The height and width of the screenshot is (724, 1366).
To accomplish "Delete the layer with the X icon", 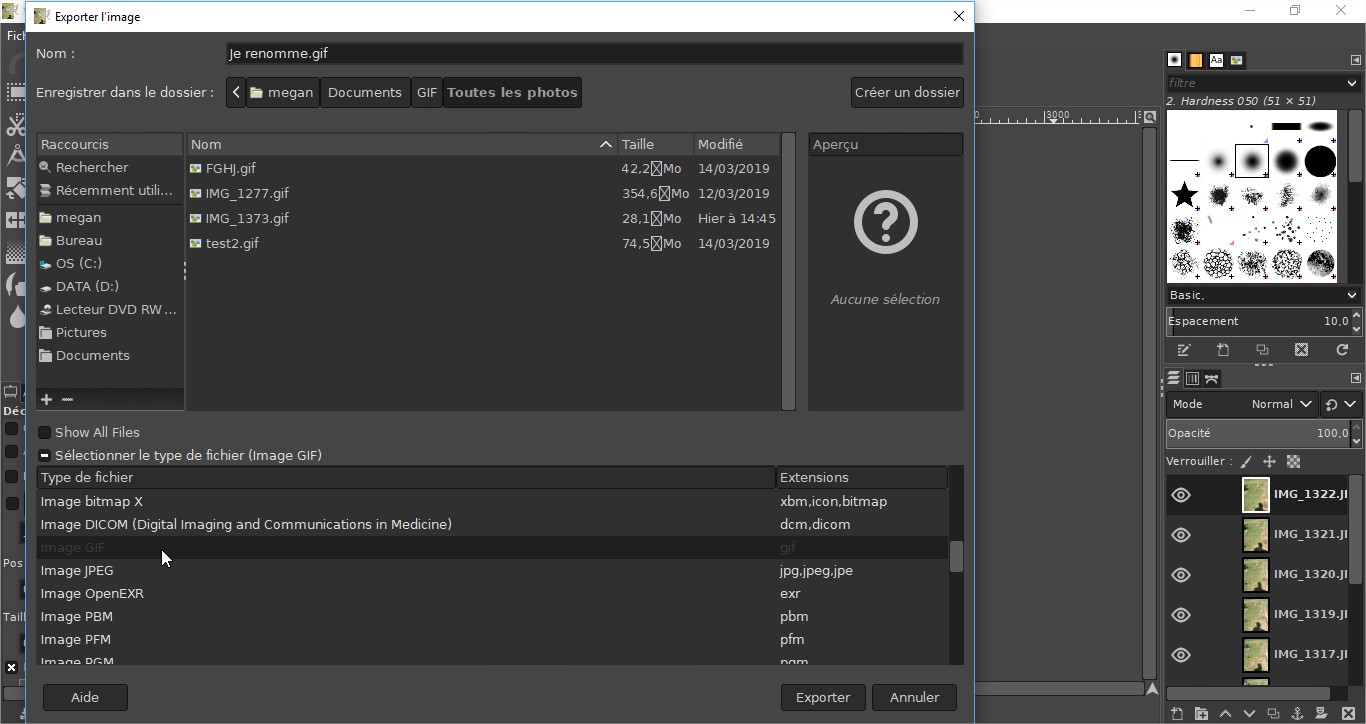I will 1347,714.
